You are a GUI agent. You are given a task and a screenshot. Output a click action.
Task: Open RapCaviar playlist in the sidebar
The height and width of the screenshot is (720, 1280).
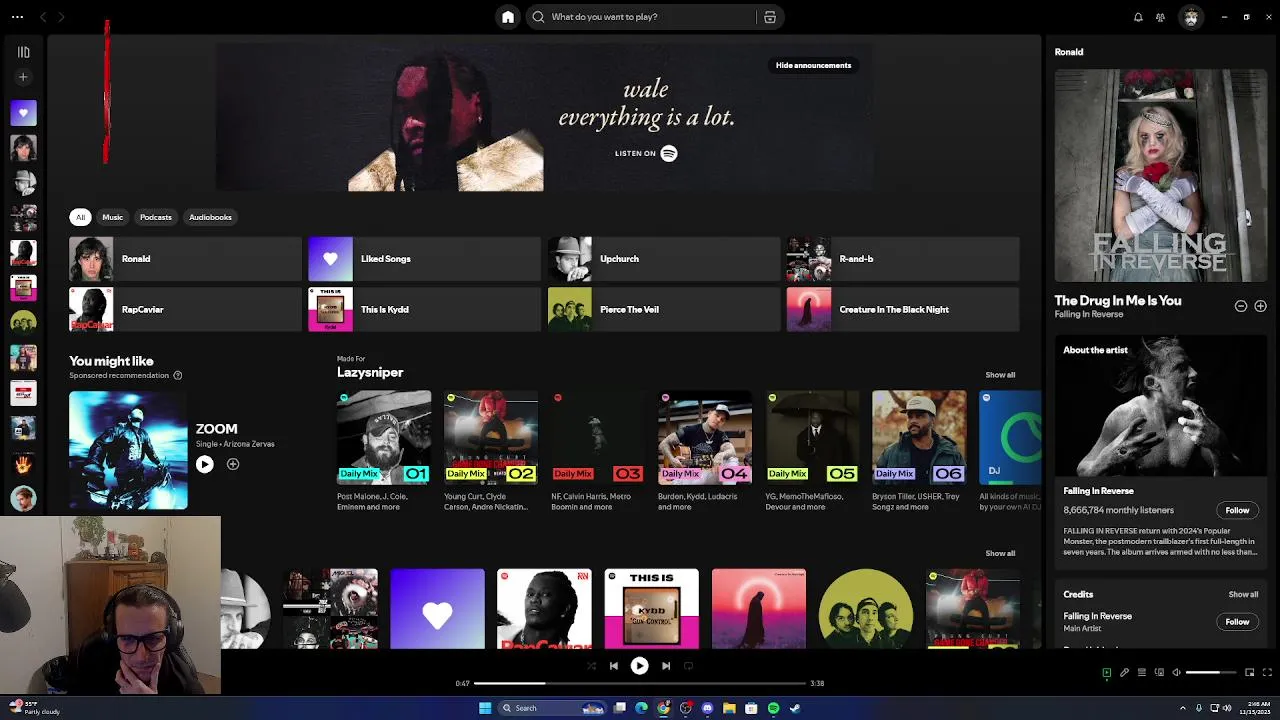[x=23, y=253]
